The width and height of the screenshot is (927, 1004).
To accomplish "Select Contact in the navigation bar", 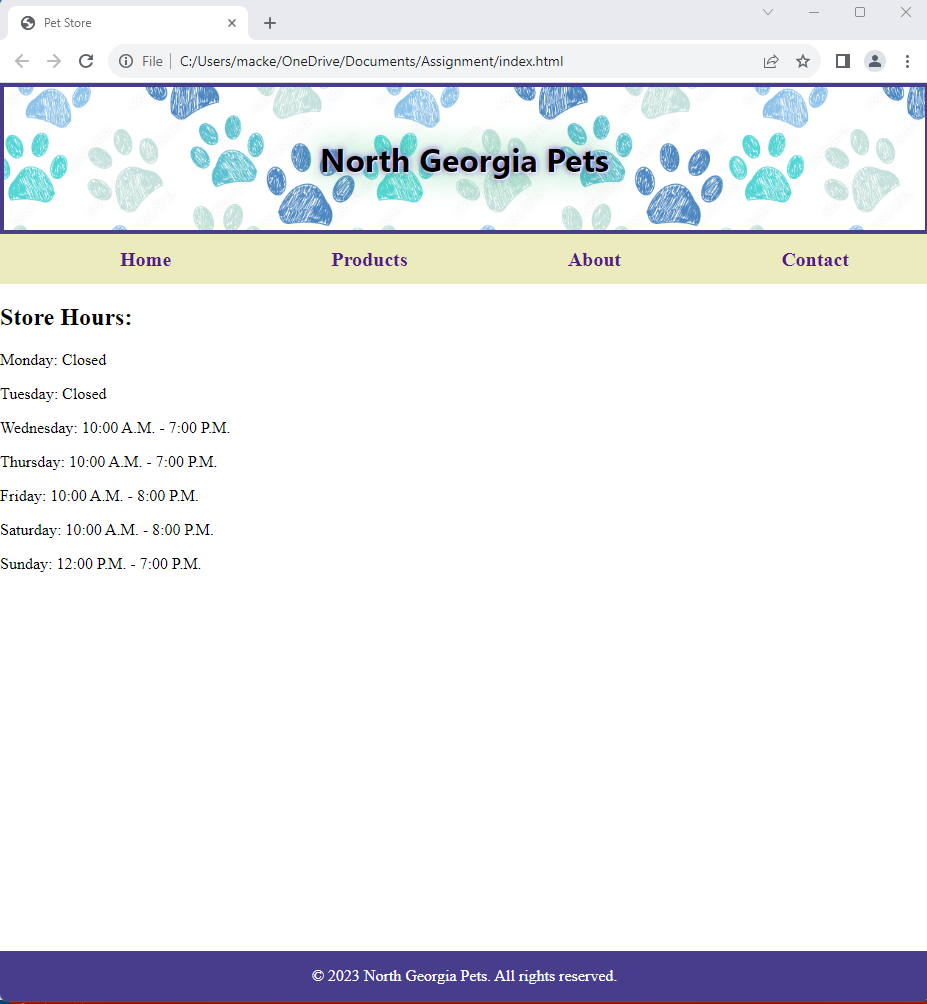I will [x=815, y=259].
